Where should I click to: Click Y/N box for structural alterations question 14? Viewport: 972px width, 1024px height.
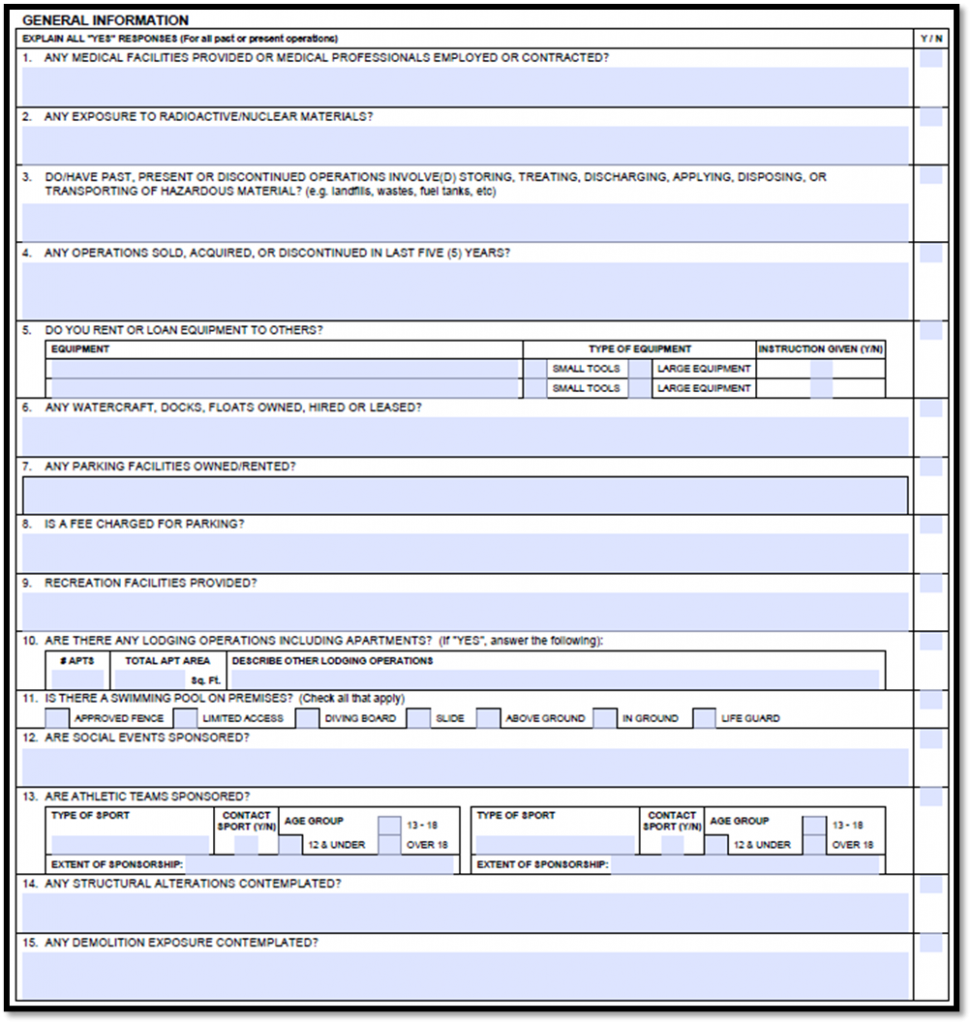point(931,885)
